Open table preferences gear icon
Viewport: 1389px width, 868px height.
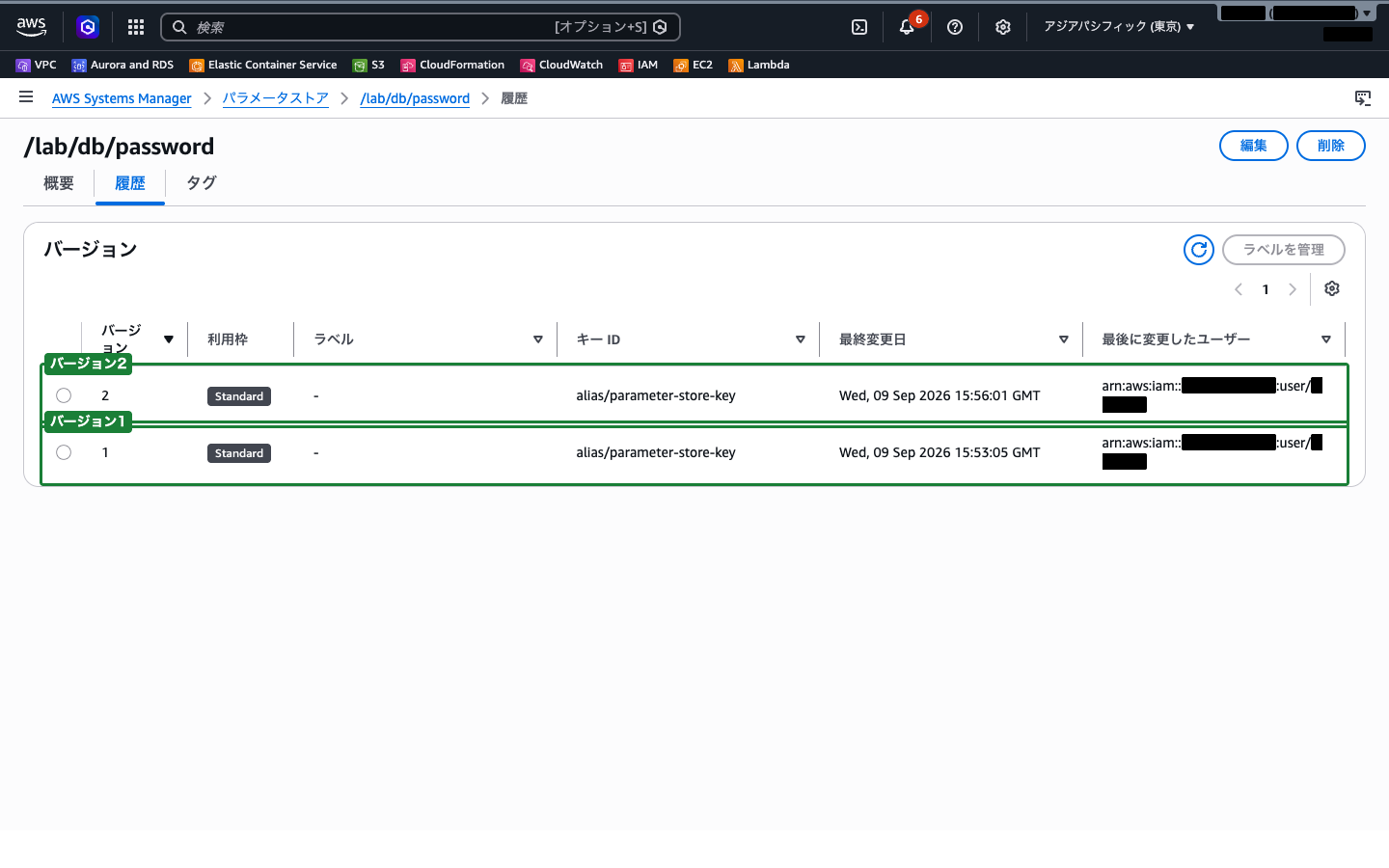(1332, 288)
